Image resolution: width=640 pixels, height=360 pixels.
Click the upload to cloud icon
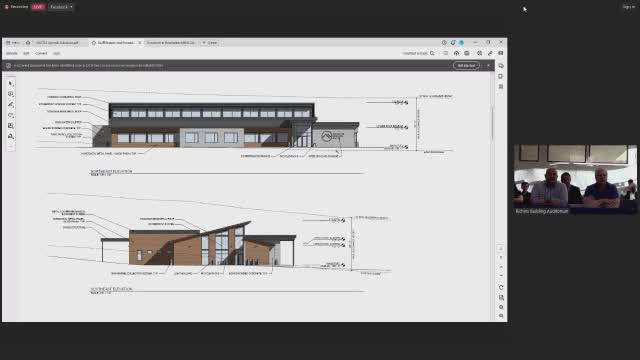coord(456,53)
